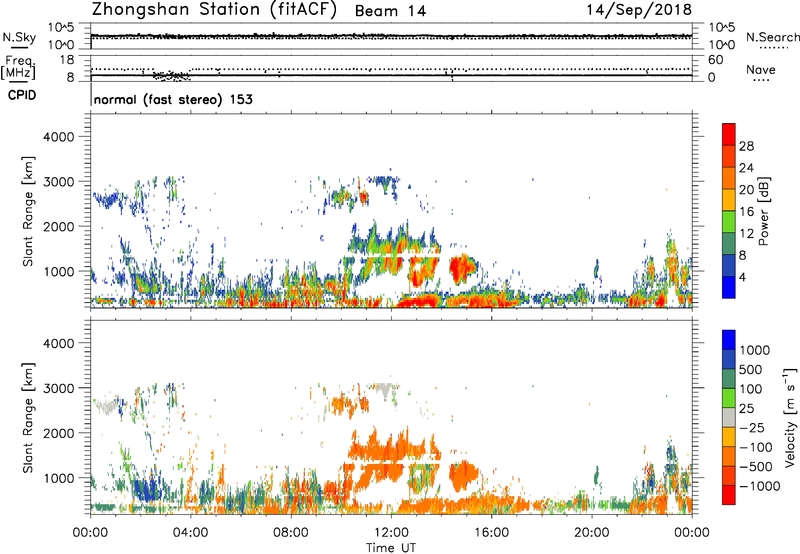
Task: Click the red top segment of power colorbar
Action: [x=729, y=134]
